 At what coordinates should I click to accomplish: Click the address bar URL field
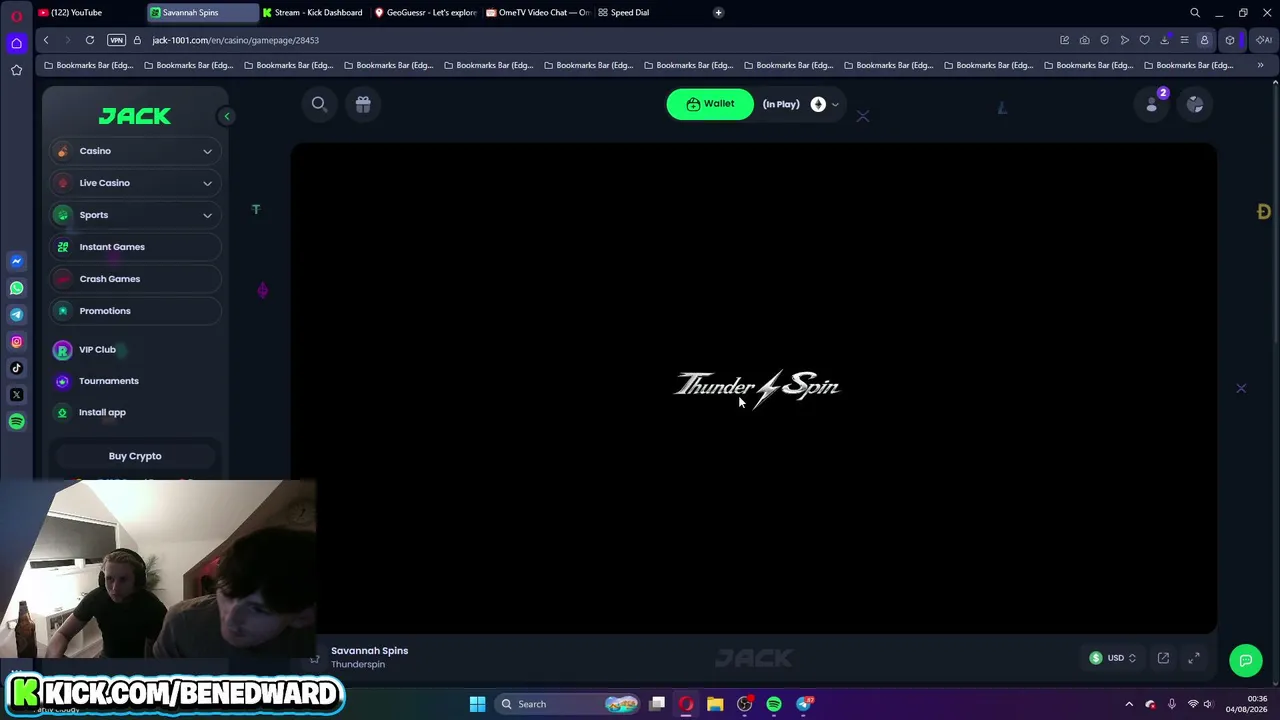(x=600, y=40)
